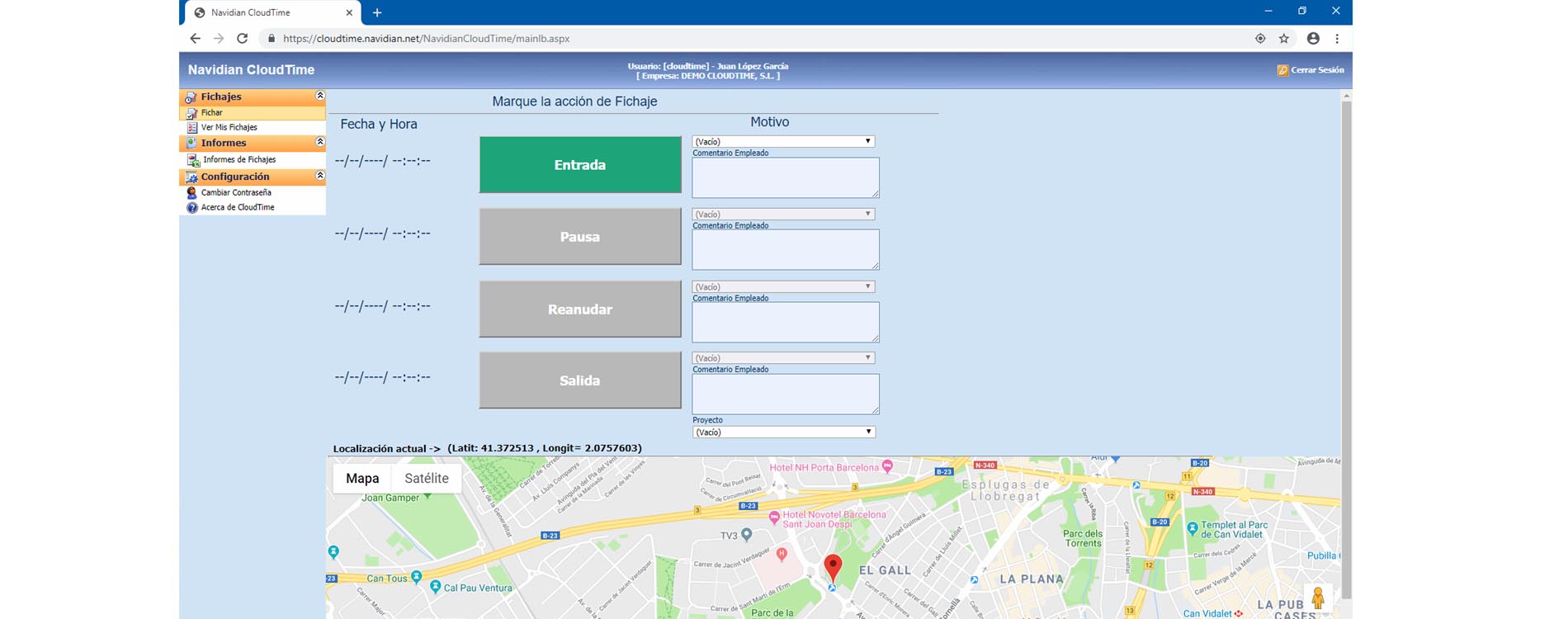The height and width of the screenshot is (619, 1568).
Task: Click the green Entrada button
Action: (x=579, y=165)
